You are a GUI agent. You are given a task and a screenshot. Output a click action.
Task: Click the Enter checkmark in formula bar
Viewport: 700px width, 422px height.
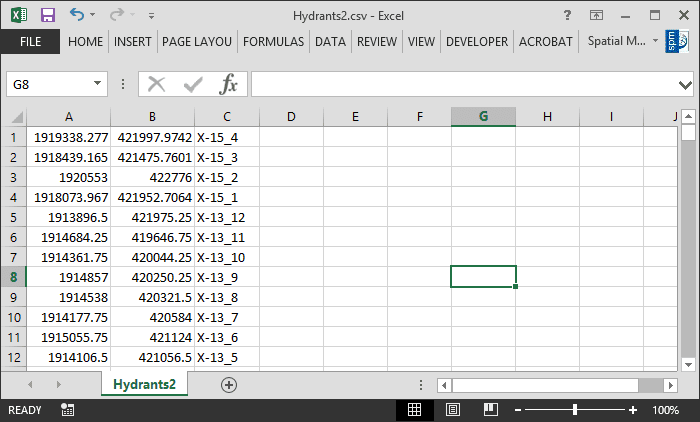coord(193,84)
